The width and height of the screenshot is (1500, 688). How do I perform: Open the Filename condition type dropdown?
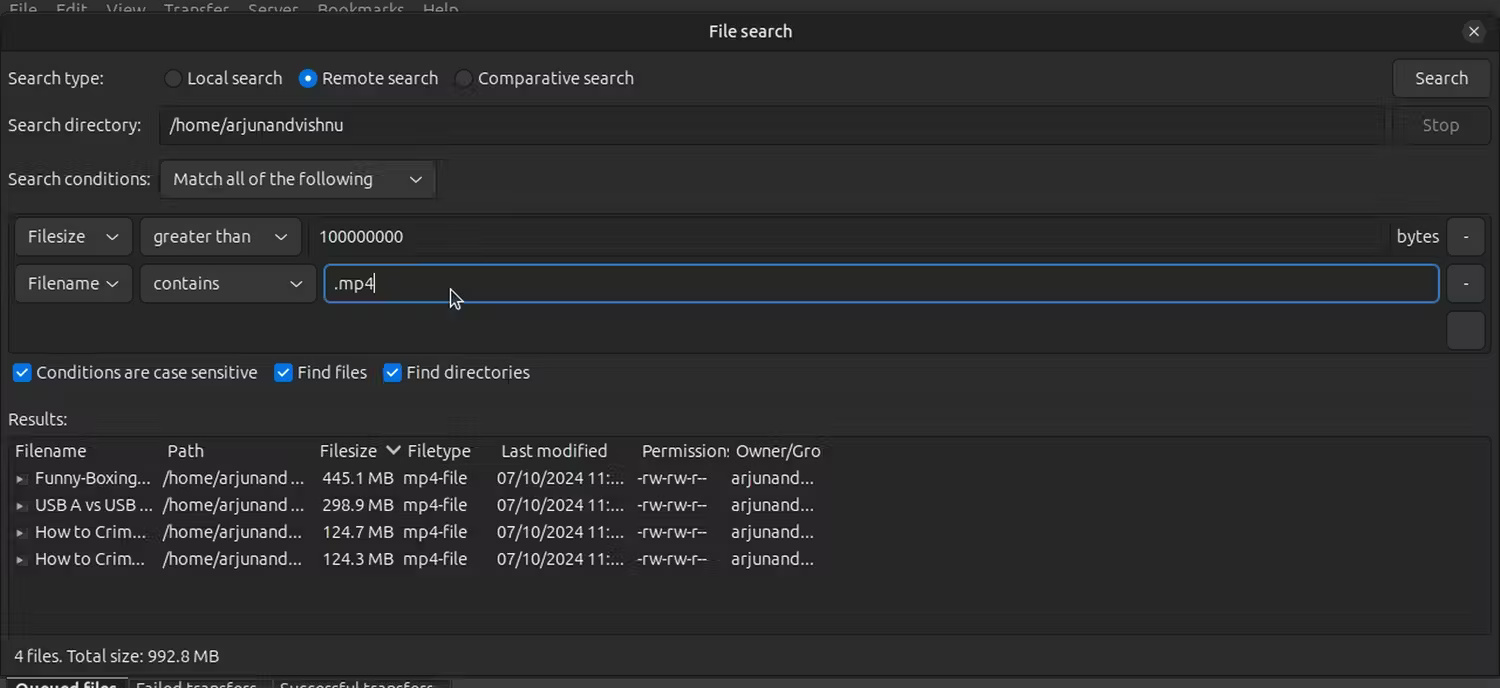pyautogui.click(x=72, y=283)
